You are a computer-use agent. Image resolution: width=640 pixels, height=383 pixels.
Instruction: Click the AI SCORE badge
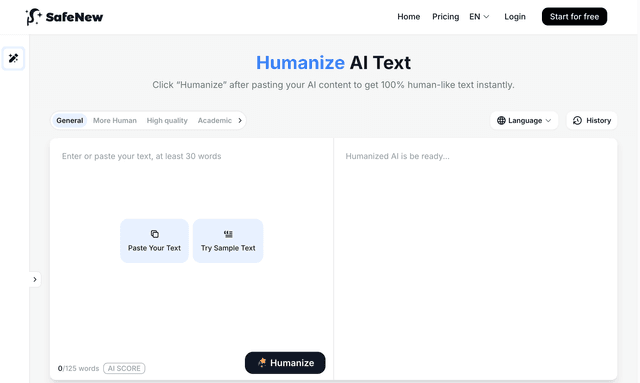[x=124, y=368]
